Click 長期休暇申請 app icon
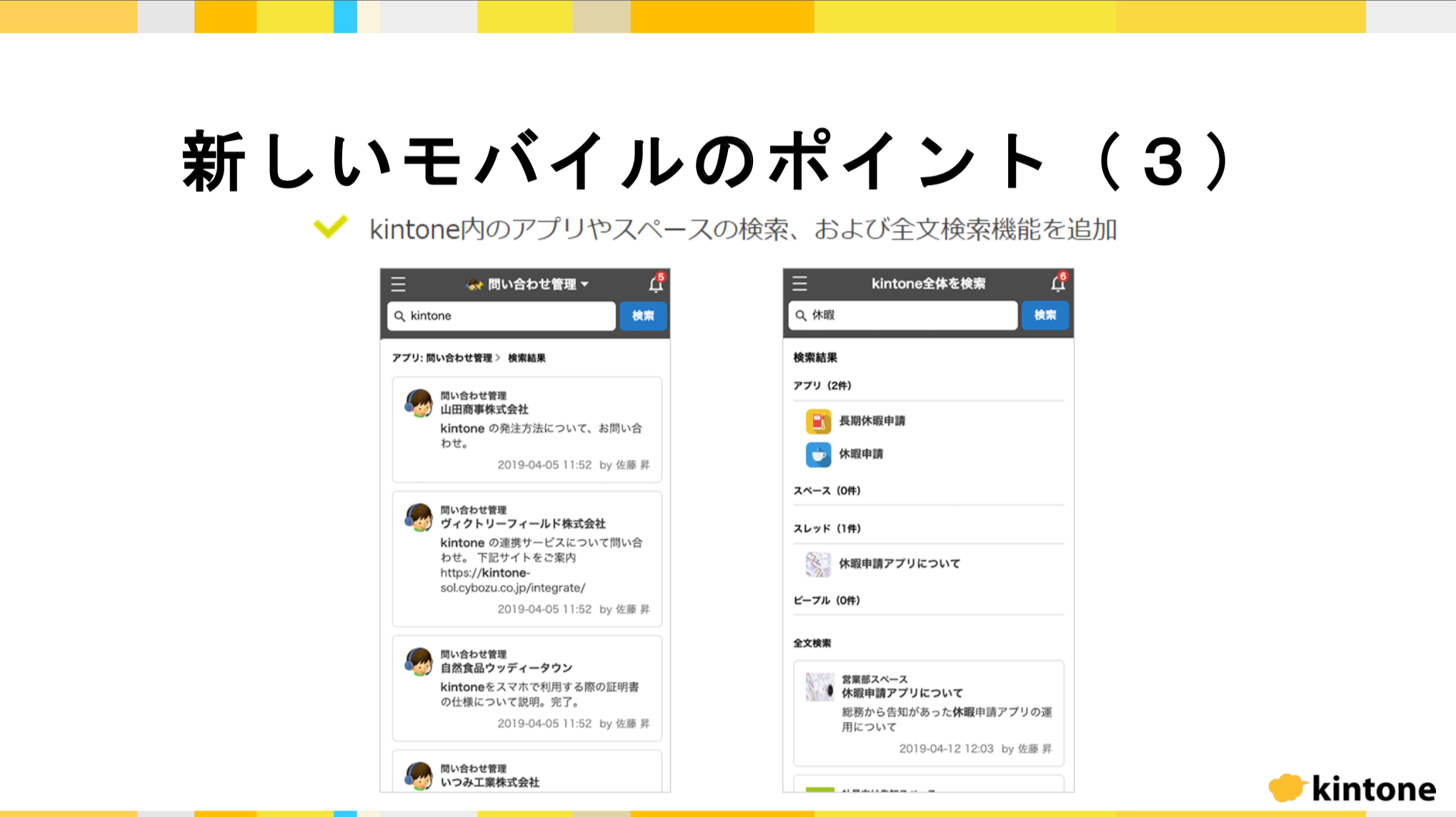Screen dimensions: 1456x817 [818, 421]
